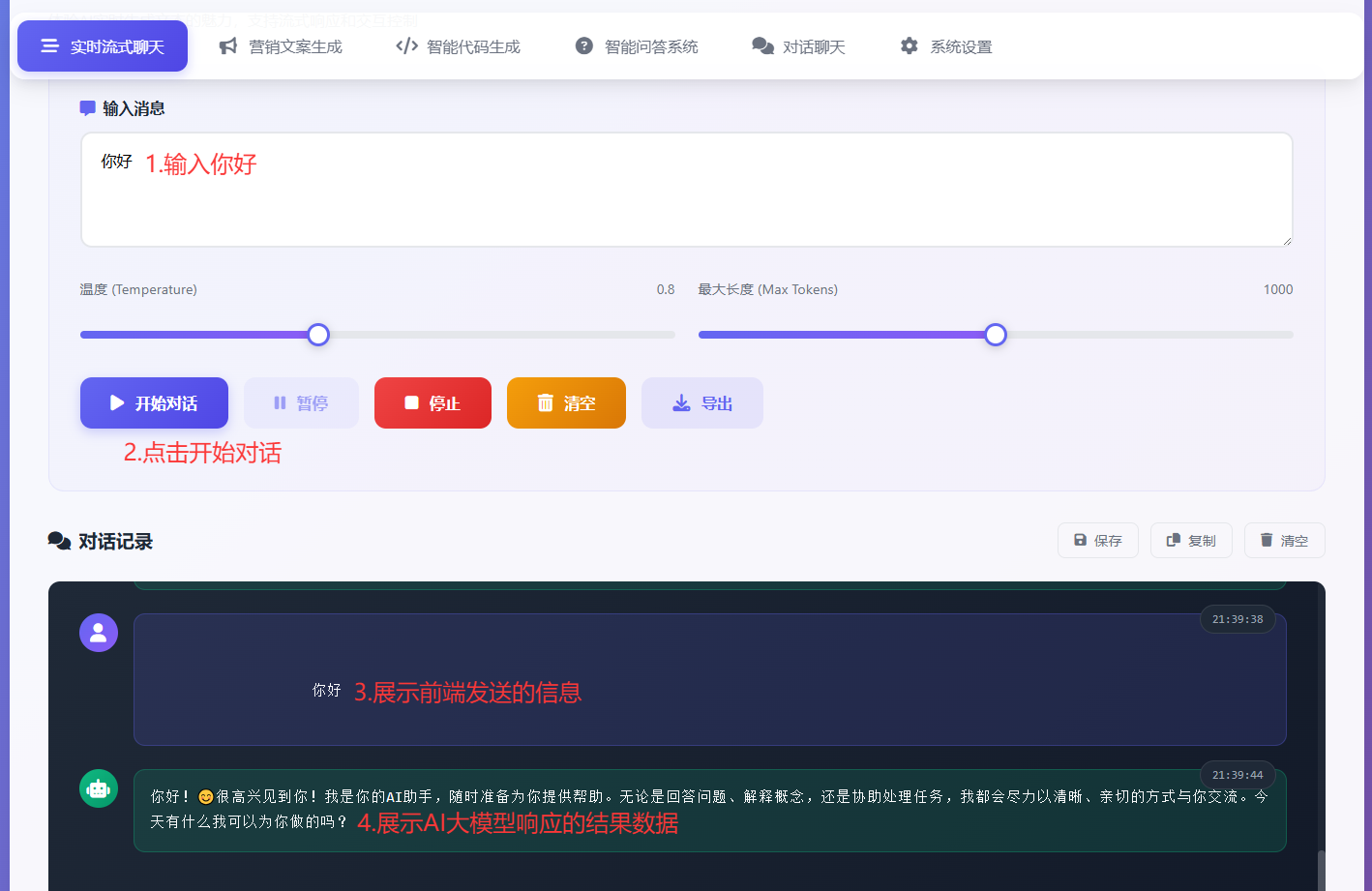
Task: Select the 实时流式聊天 tab
Action: [x=103, y=46]
